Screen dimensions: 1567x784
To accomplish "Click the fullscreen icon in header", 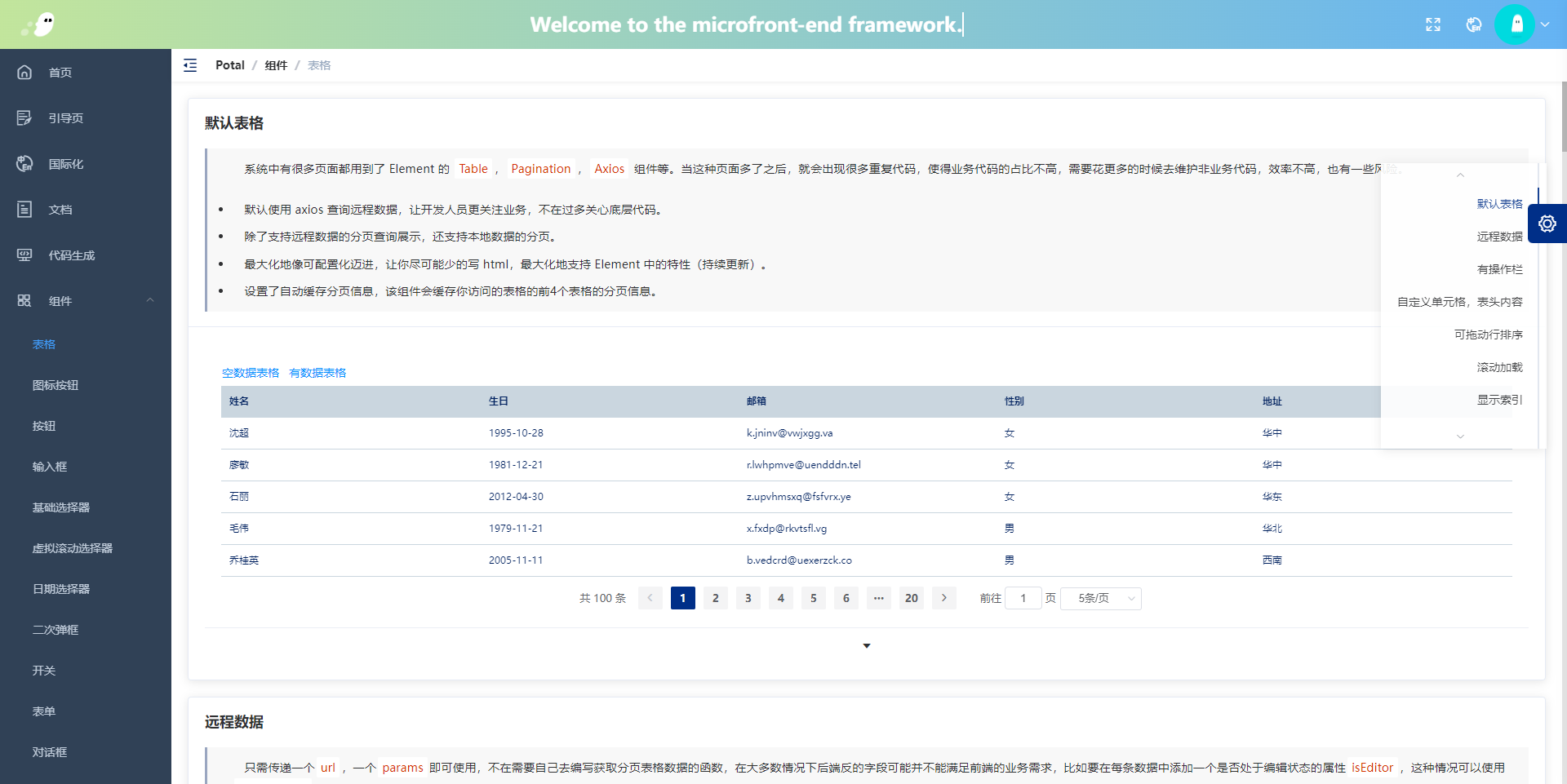I will [x=1433, y=24].
